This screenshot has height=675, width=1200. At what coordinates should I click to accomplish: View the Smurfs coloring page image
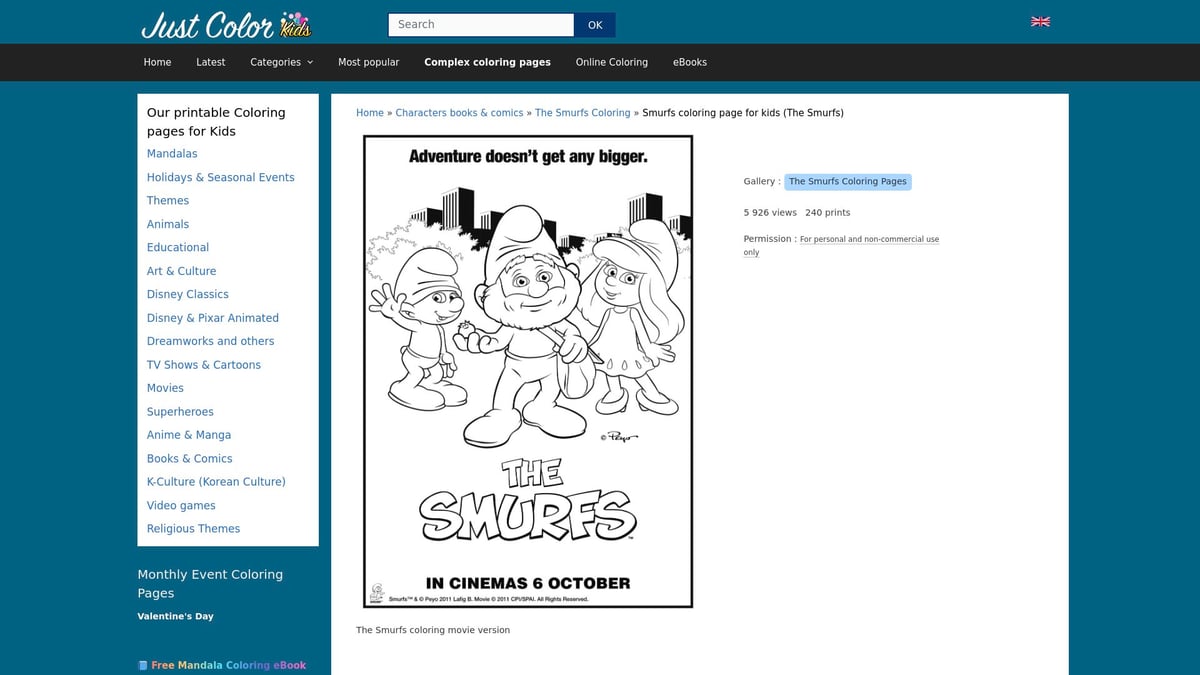(x=527, y=371)
